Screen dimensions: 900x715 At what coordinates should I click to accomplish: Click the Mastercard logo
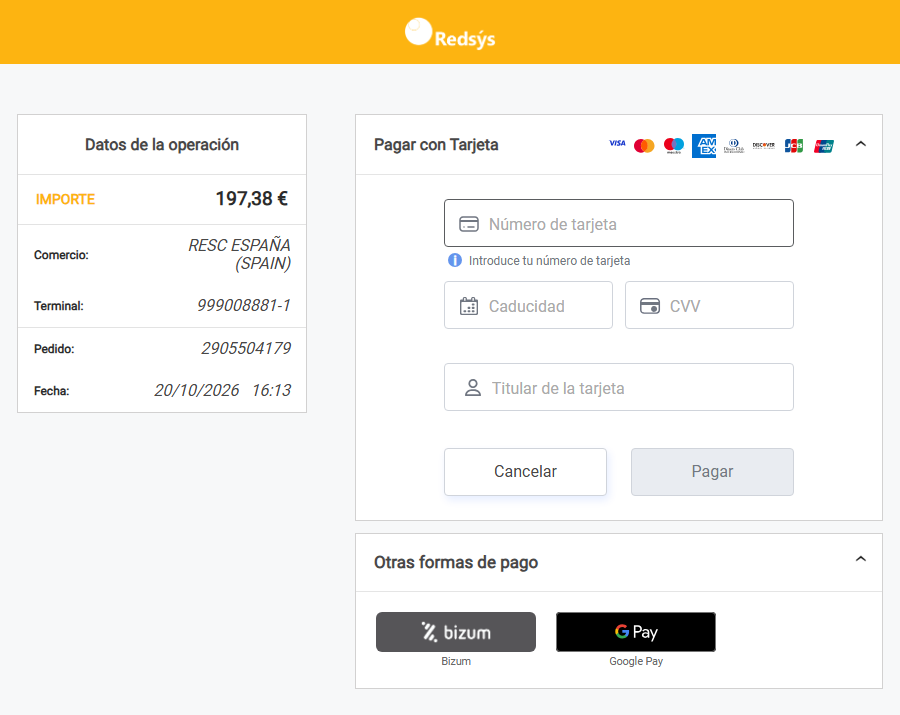point(644,146)
